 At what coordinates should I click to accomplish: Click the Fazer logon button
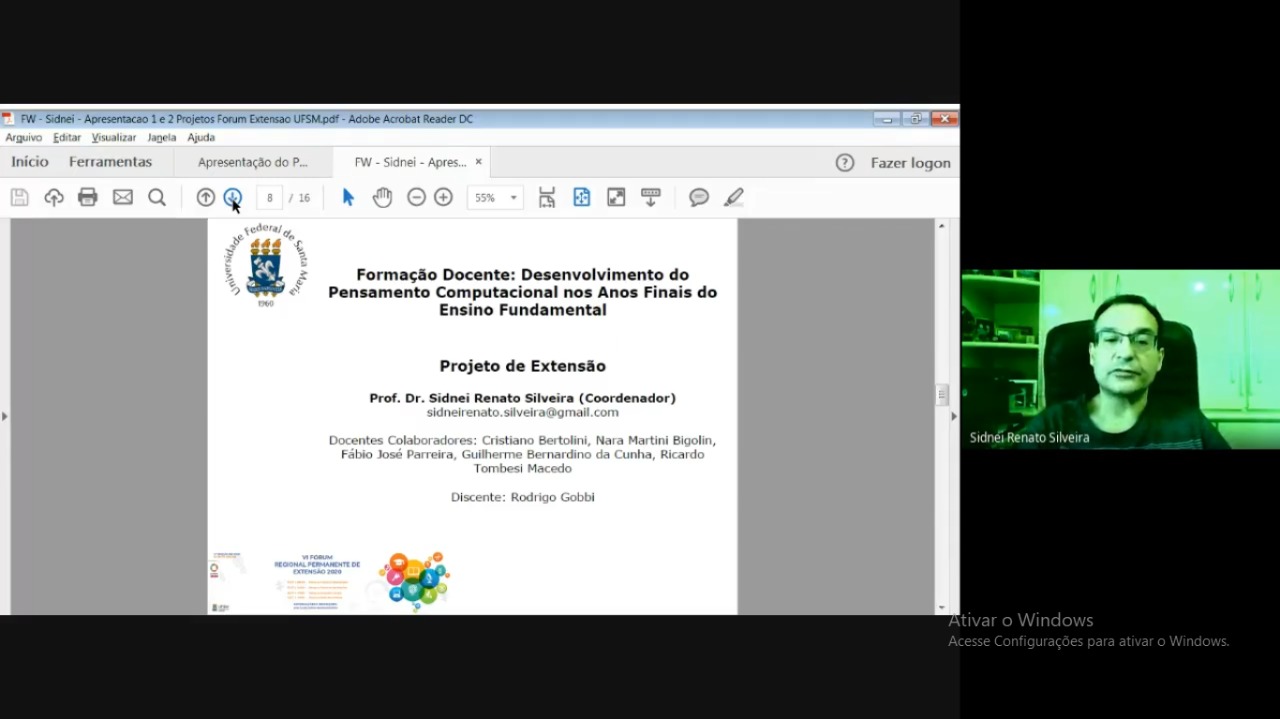pyautogui.click(x=910, y=163)
